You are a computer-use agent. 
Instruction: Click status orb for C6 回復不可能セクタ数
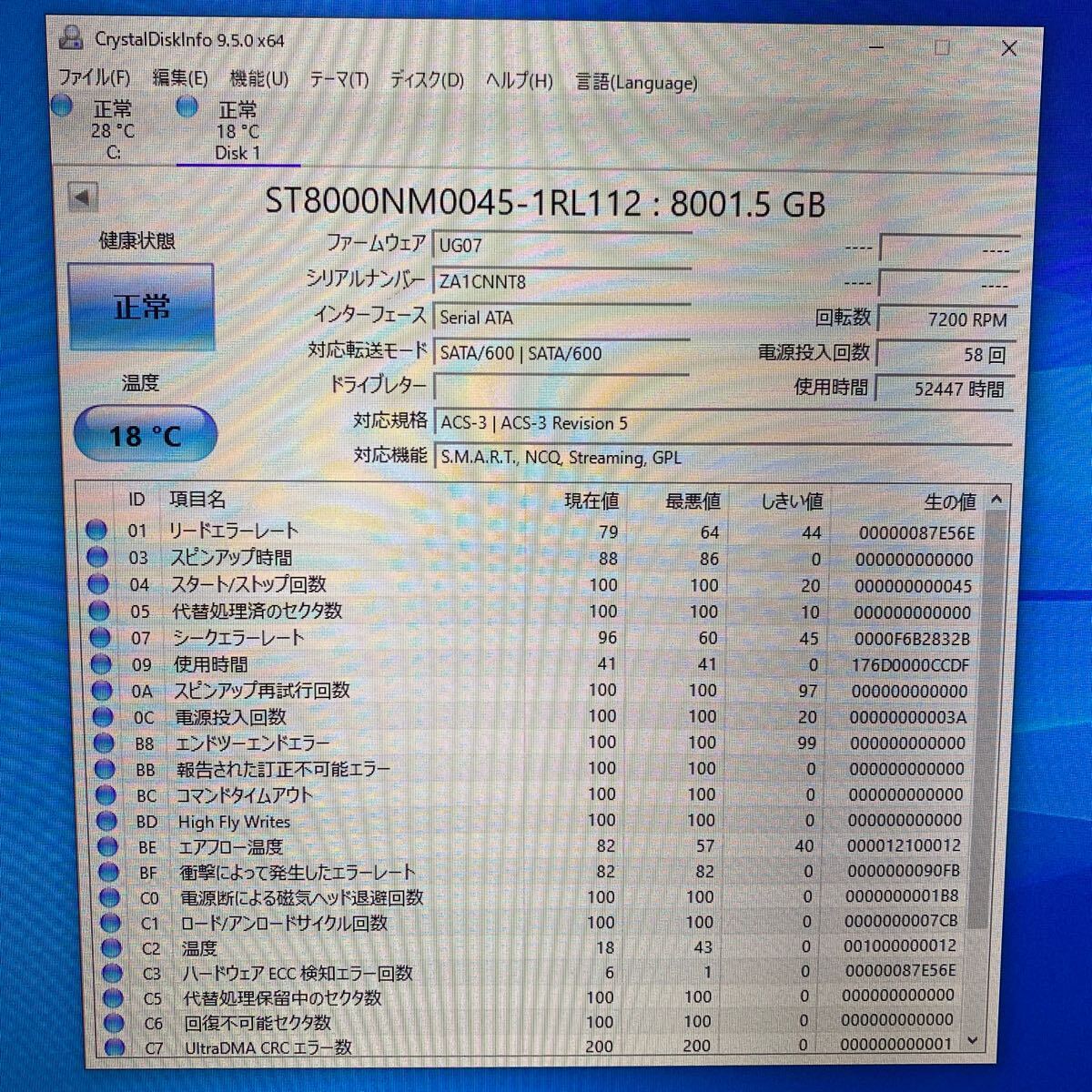(x=114, y=1023)
